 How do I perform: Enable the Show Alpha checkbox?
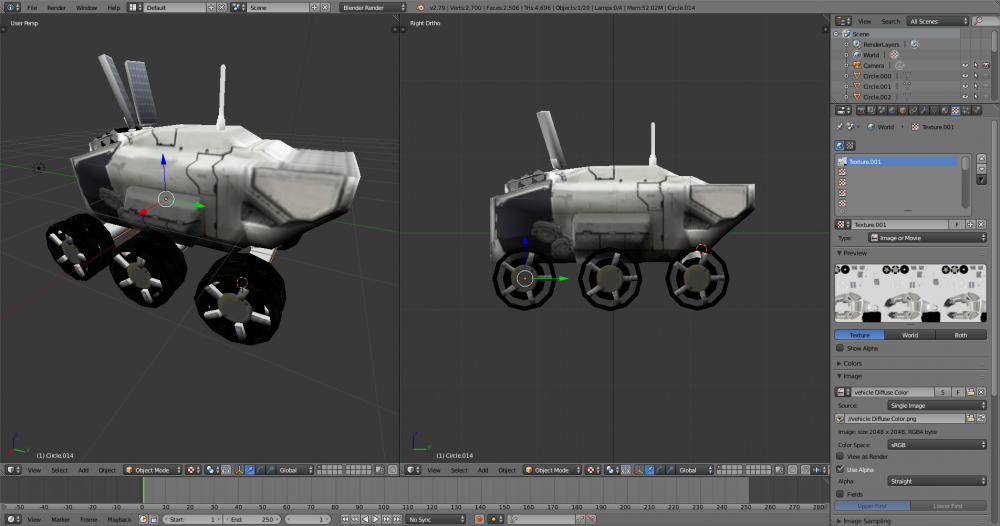840,348
